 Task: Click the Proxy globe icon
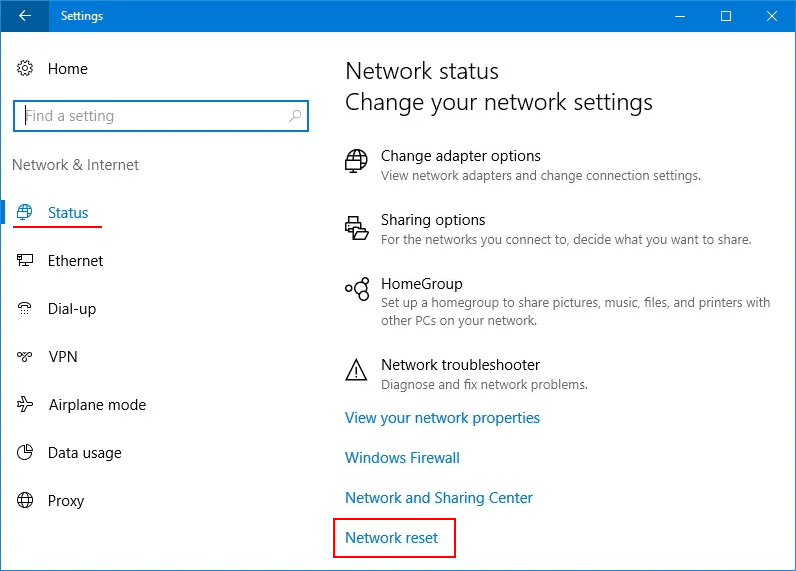click(x=25, y=501)
